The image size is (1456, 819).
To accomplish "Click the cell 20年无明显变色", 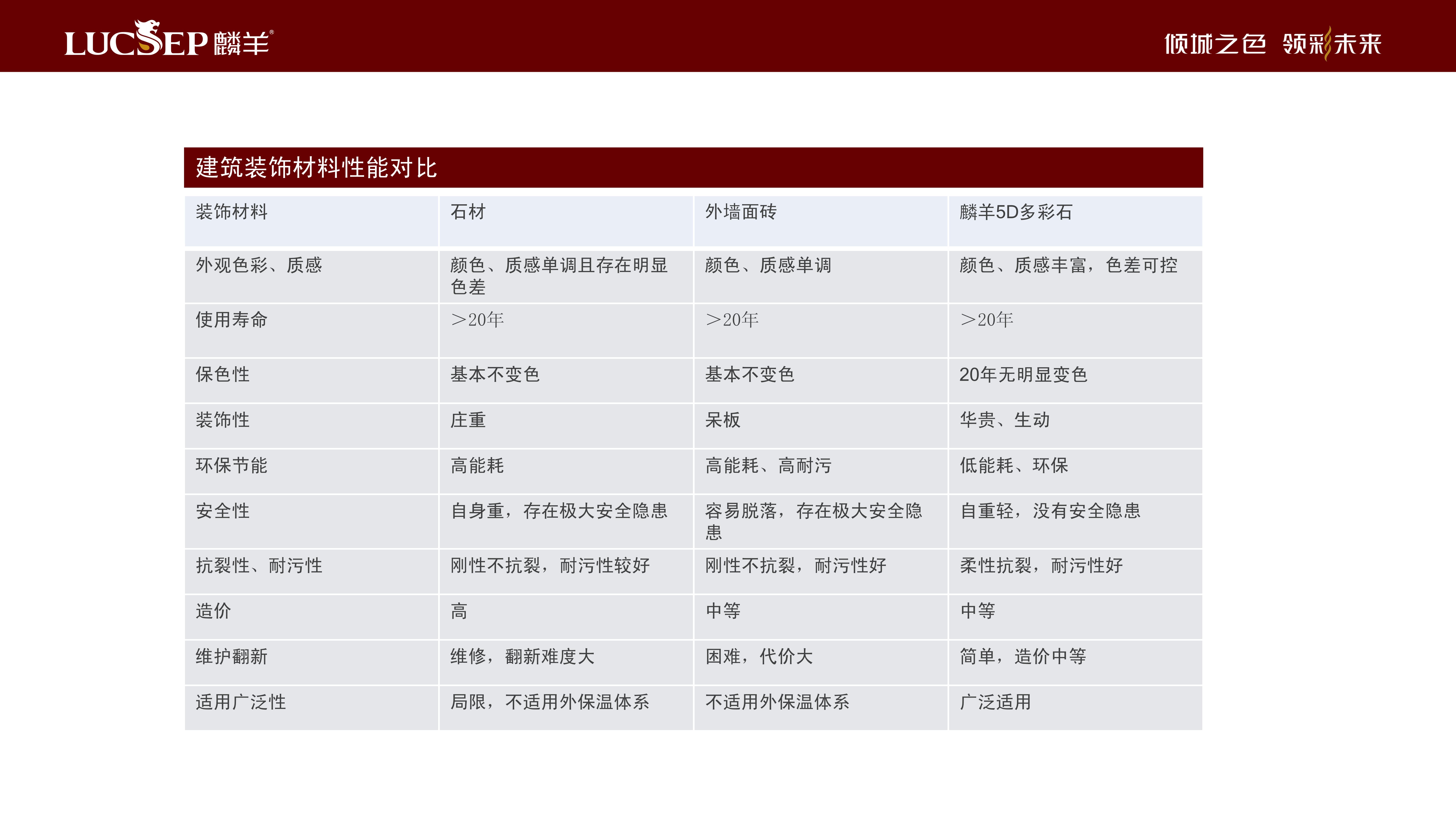I will coord(1023,374).
